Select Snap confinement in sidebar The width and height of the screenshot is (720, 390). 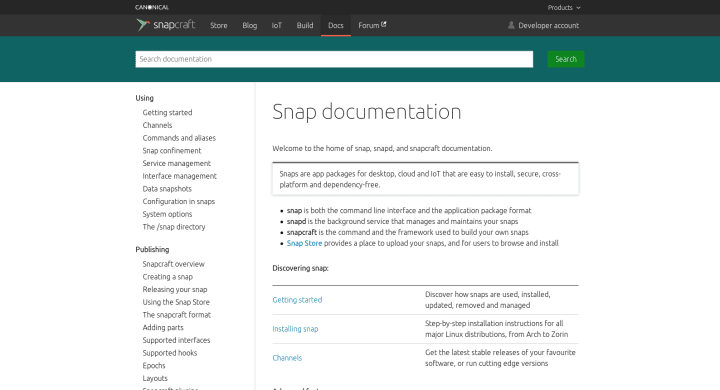click(172, 151)
